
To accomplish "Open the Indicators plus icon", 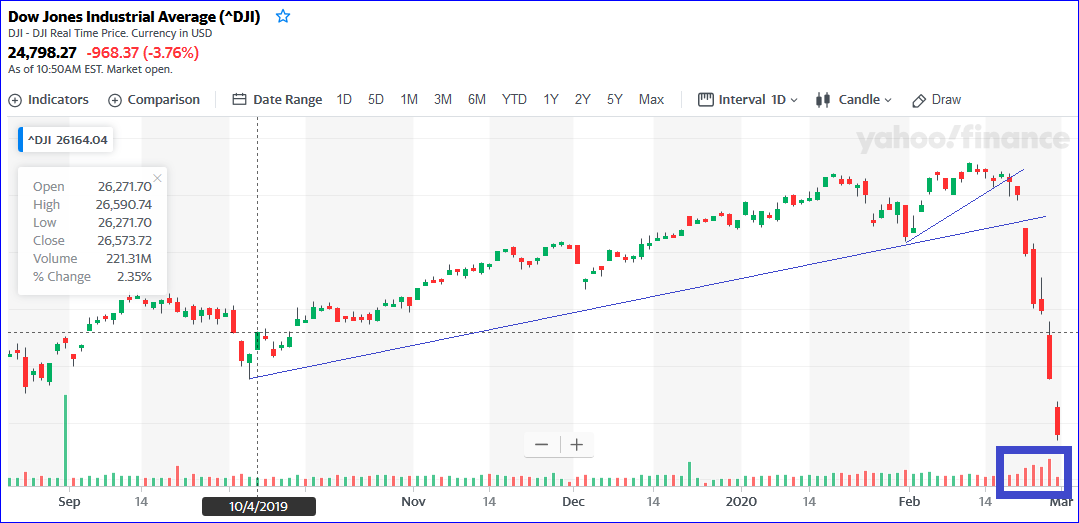I will pos(15,100).
